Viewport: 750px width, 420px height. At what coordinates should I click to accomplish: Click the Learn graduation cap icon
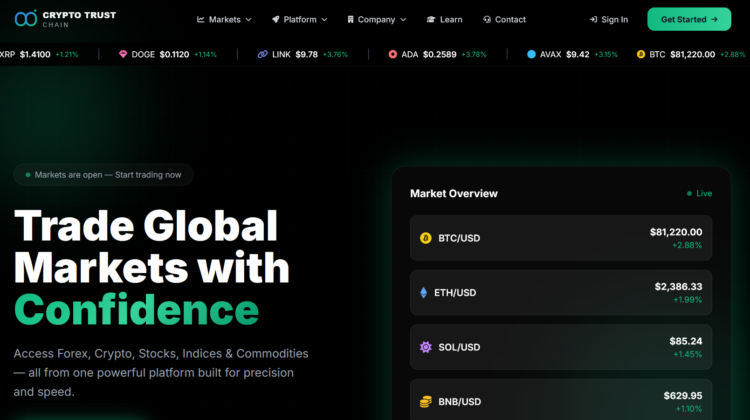click(431, 20)
